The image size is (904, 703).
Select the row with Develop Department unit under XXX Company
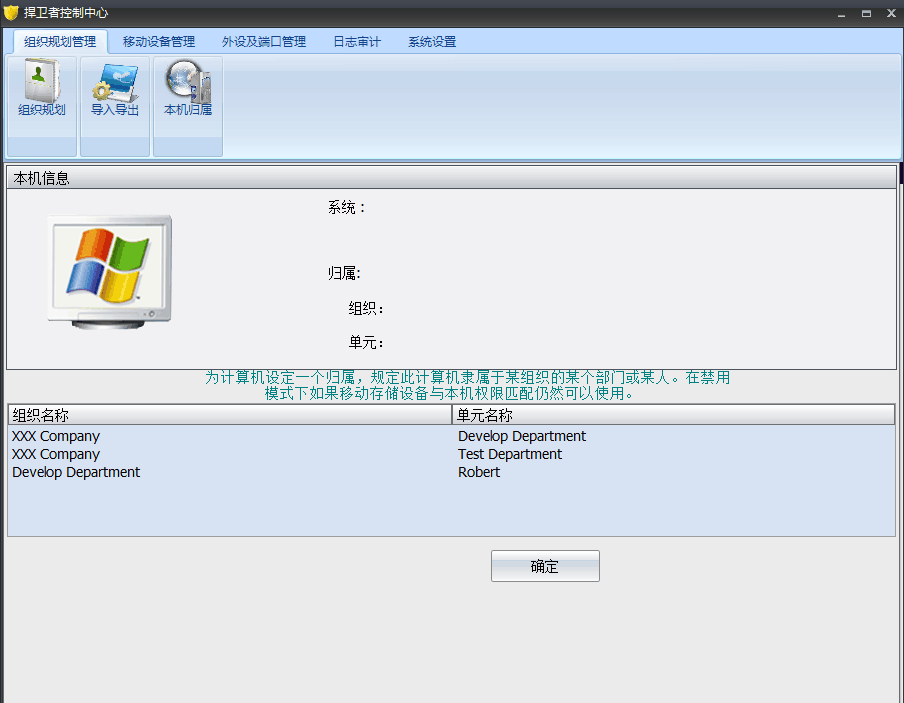(451, 436)
